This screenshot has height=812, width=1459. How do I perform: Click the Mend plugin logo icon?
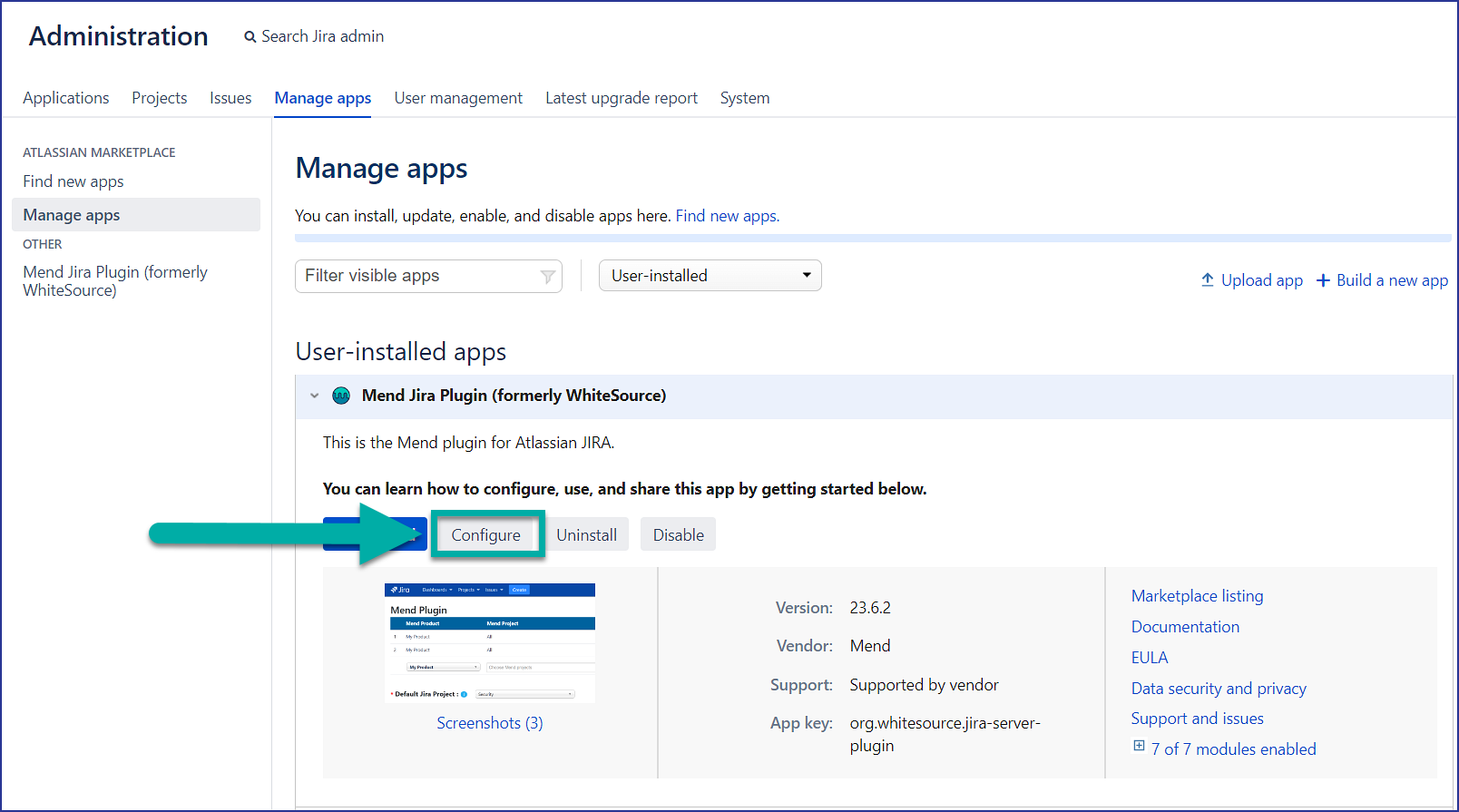click(341, 396)
